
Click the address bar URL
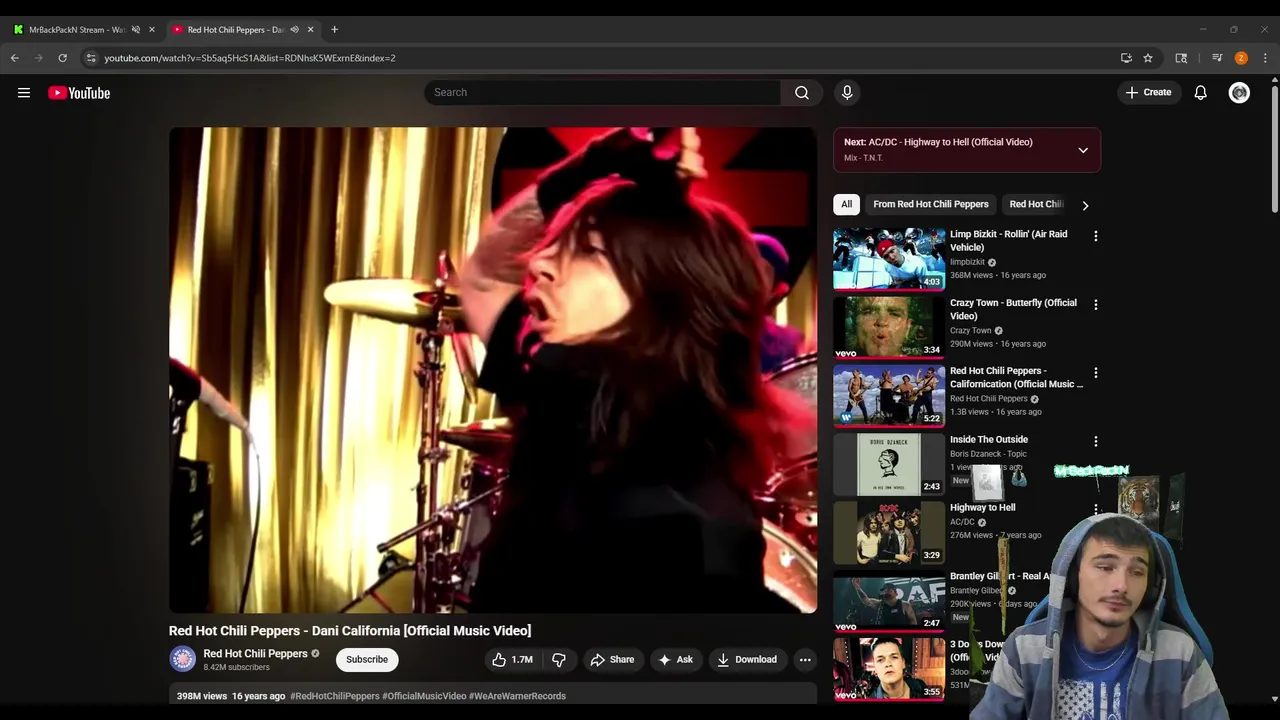(x=250, y=58)
